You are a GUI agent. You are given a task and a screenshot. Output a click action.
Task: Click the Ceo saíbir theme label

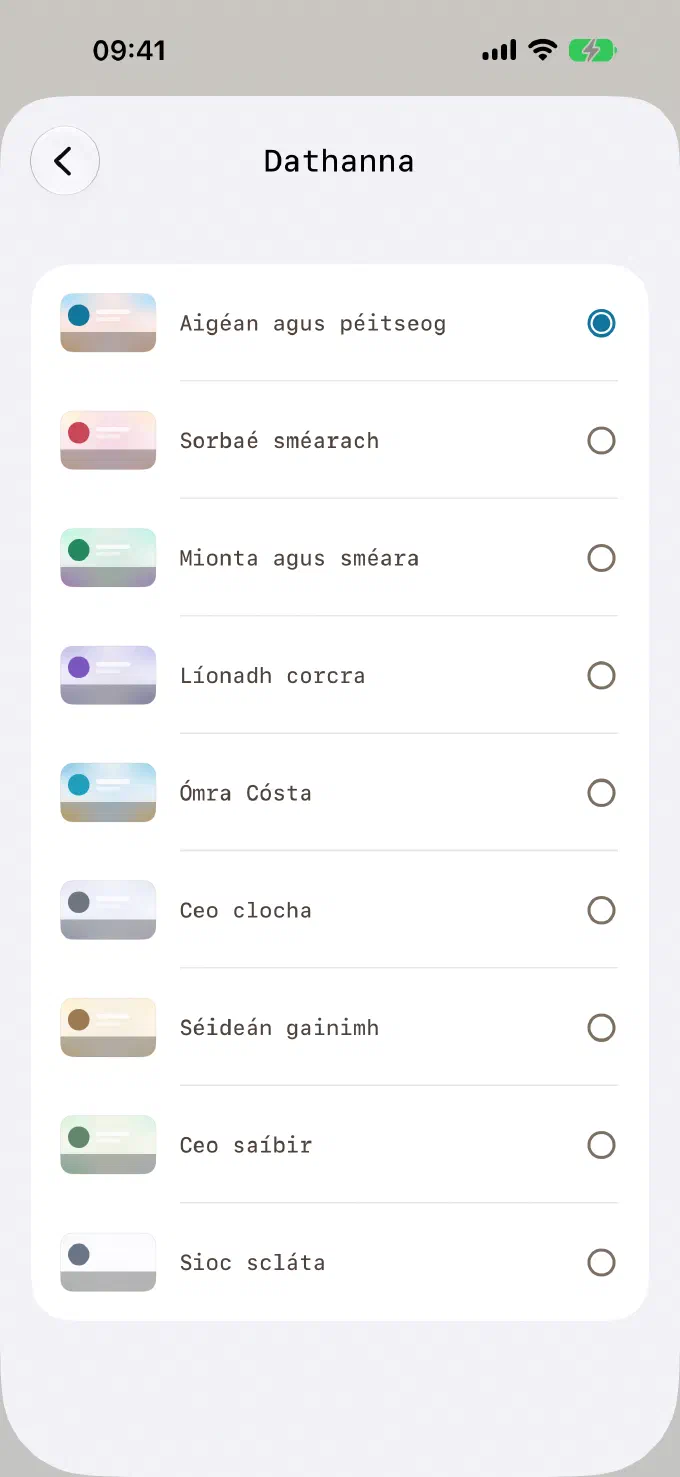(x=246, y=1145)
